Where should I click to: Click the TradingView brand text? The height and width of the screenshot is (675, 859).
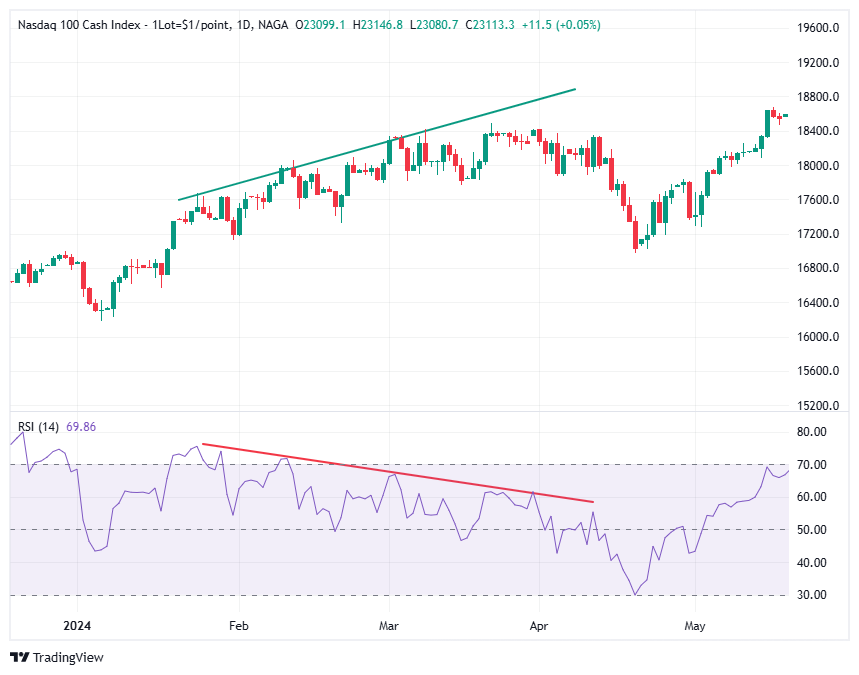click(x=68, y=657)
